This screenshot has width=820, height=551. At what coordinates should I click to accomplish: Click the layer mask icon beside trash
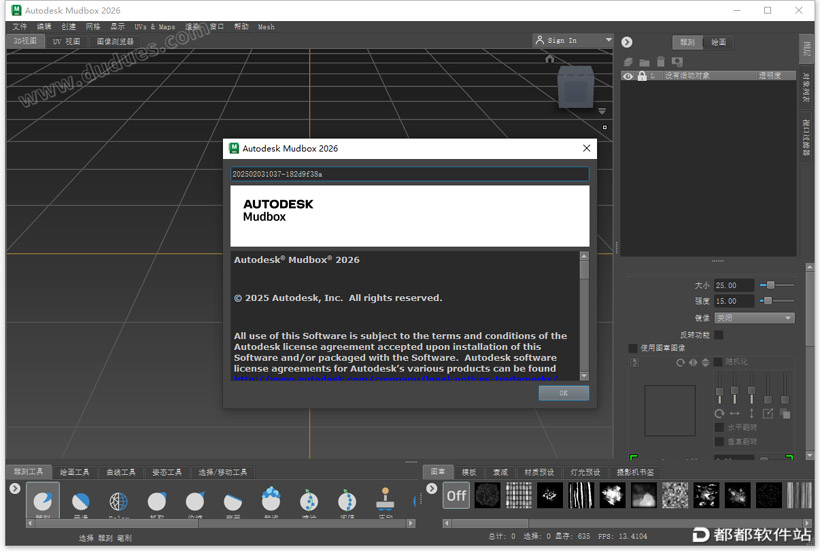click(678, 62)
